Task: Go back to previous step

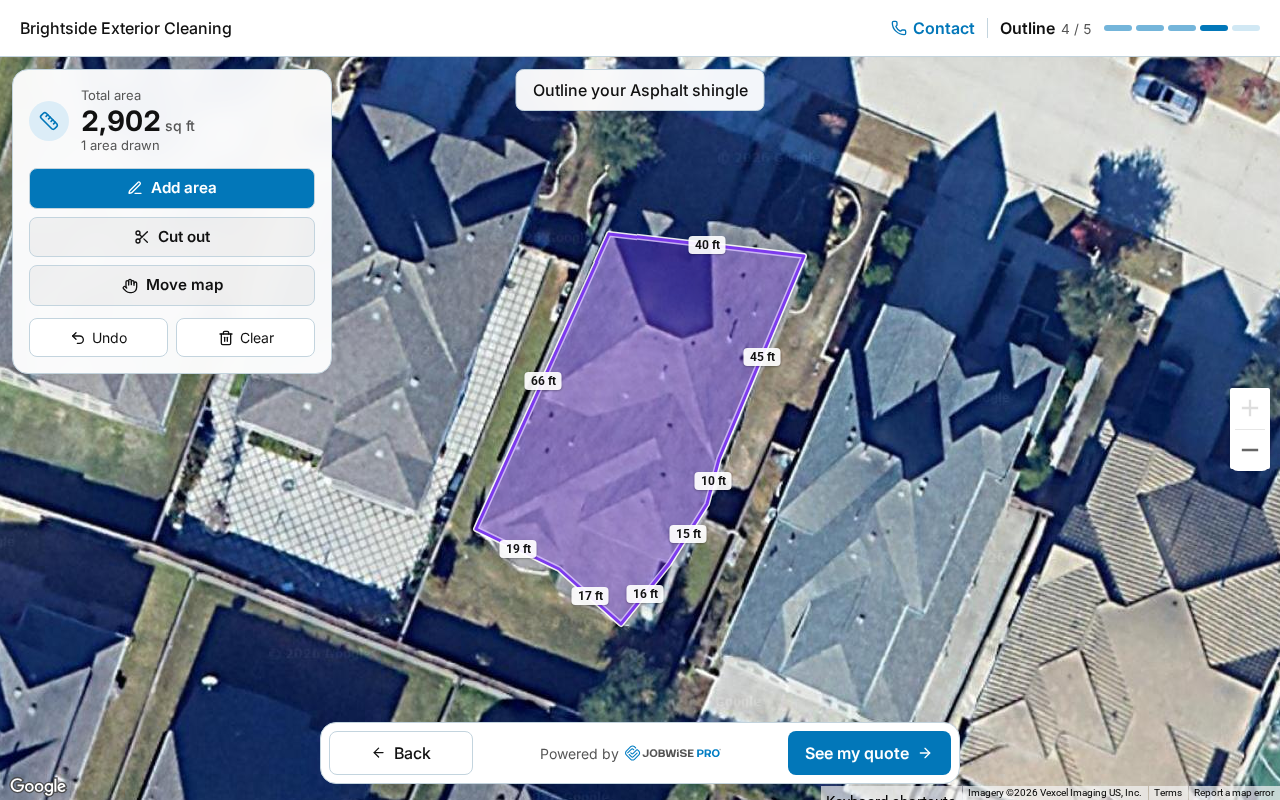Action: 401,753
